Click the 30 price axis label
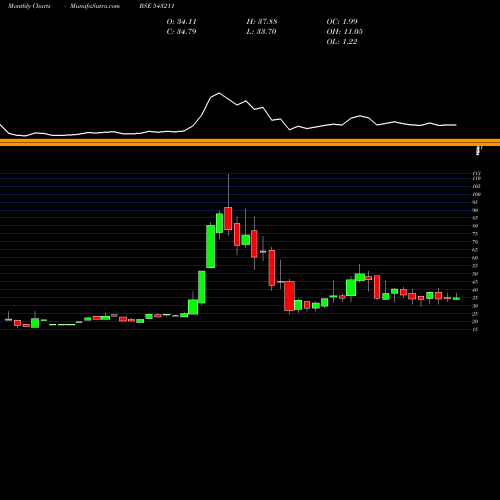Viewport: 500px width, 500px height. 475,306
